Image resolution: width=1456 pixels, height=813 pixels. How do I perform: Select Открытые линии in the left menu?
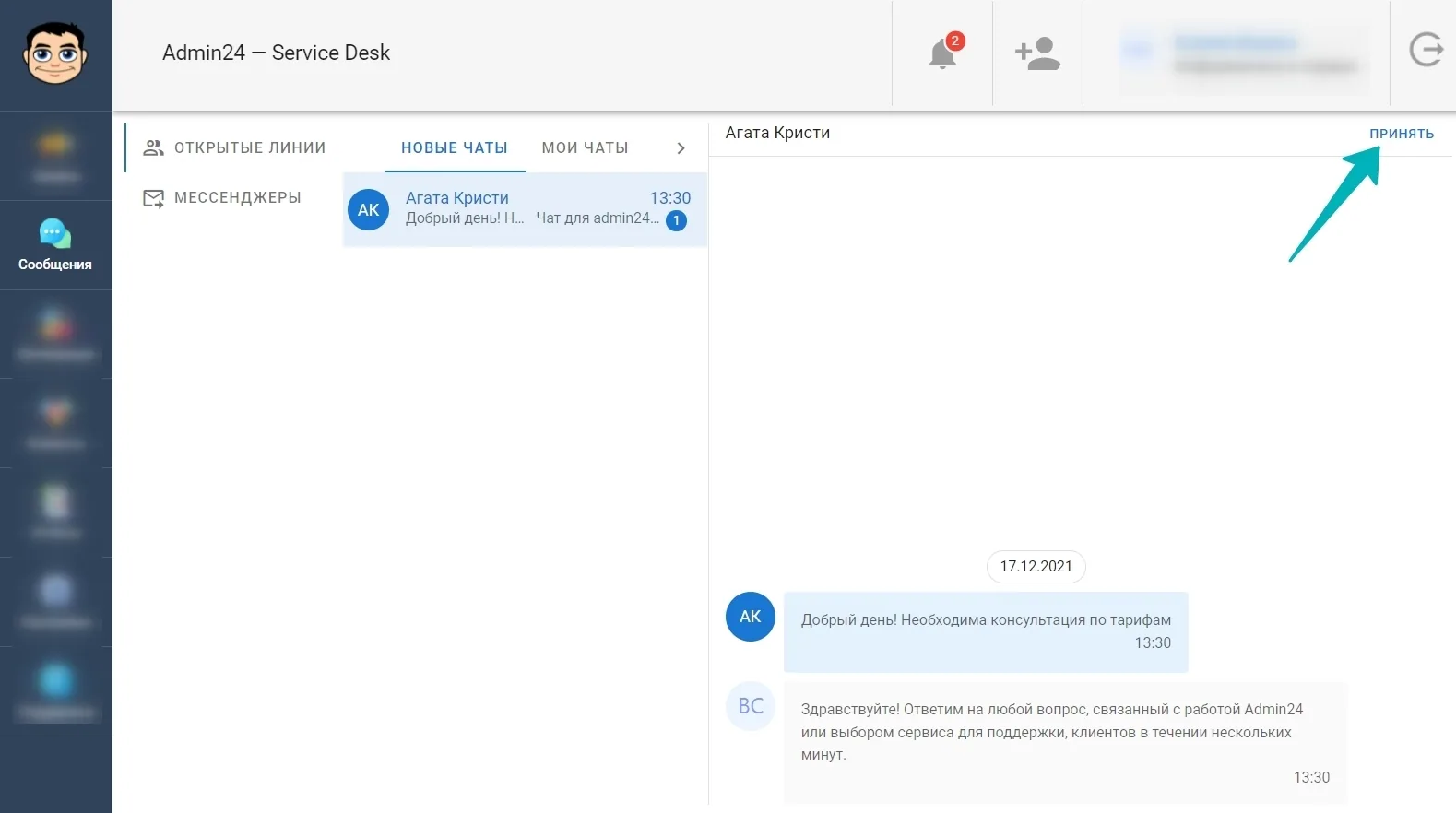[234, 147]
